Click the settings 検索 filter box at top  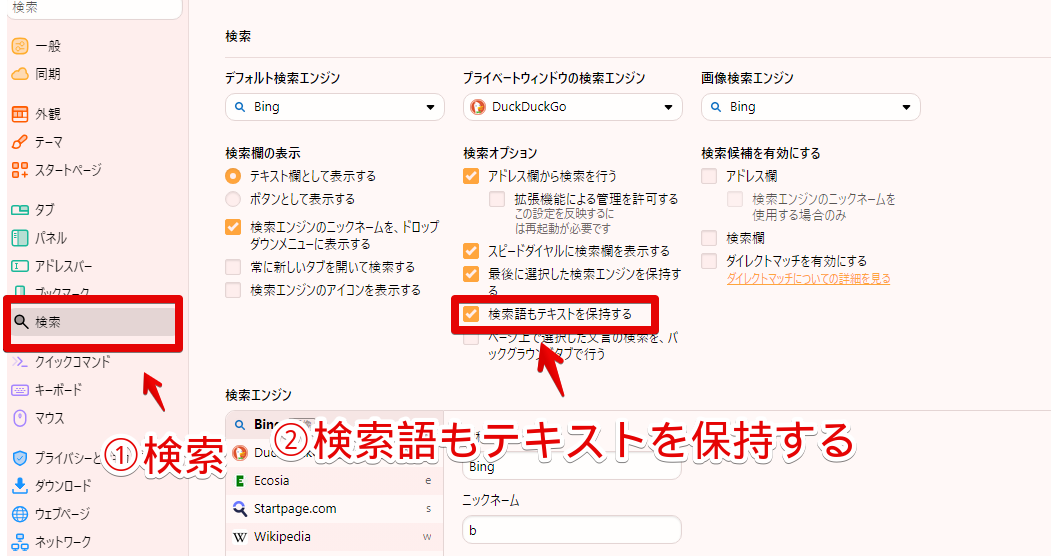(x=95, y=8)
